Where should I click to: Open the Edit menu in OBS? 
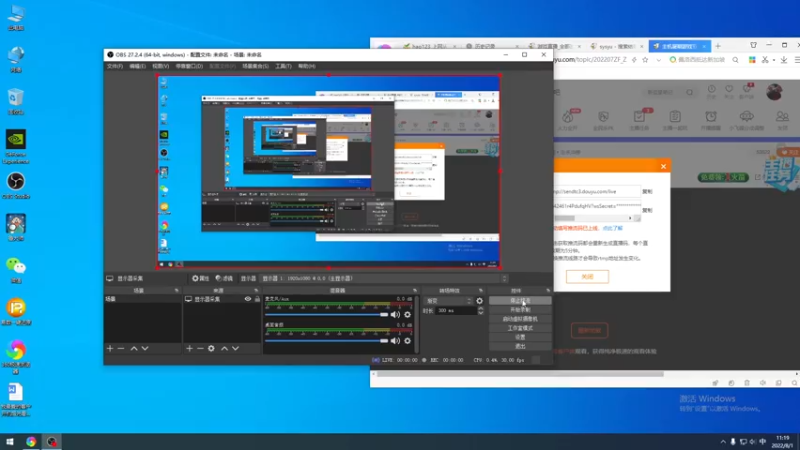137,66
